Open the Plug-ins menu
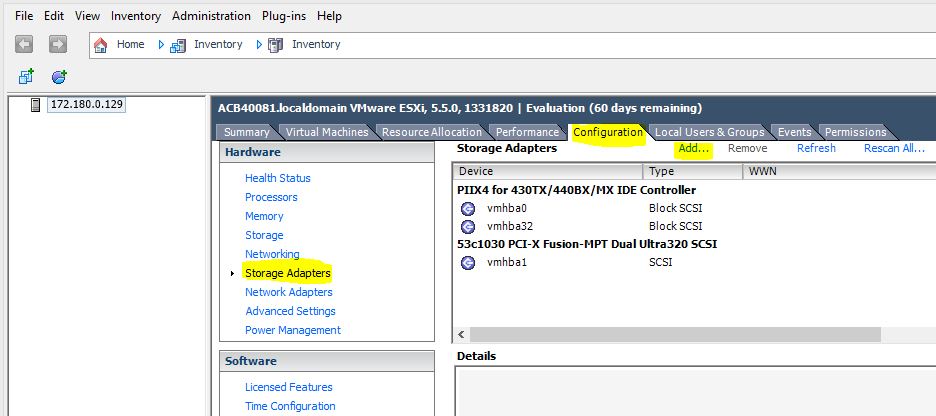Screen dimensions: 936x416 point(284,16)
